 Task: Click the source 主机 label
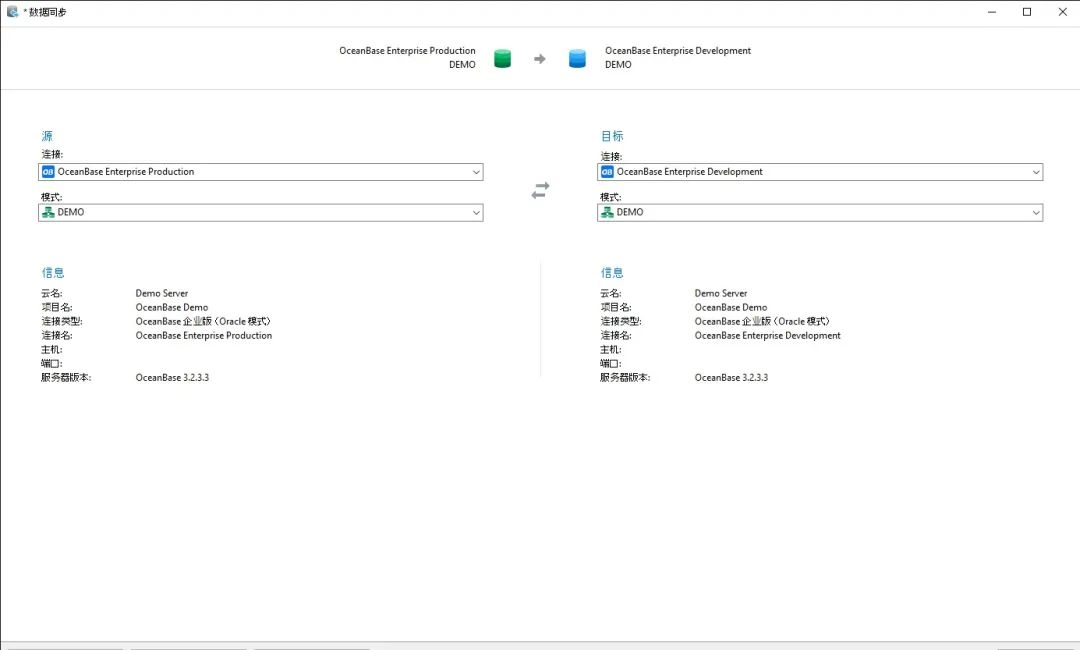click(x=52, y=350)
